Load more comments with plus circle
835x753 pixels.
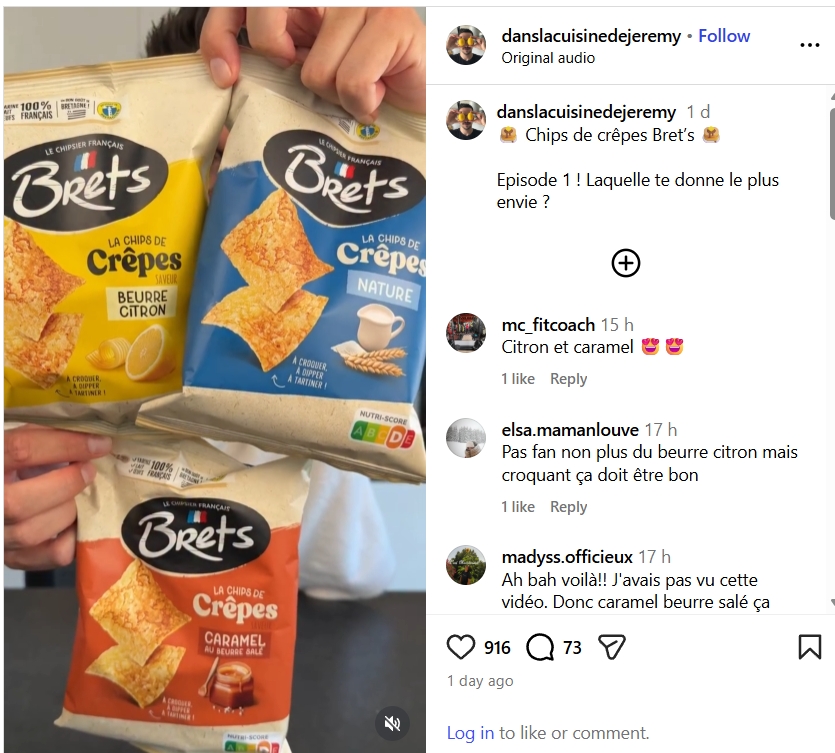[x=626, y=263]
